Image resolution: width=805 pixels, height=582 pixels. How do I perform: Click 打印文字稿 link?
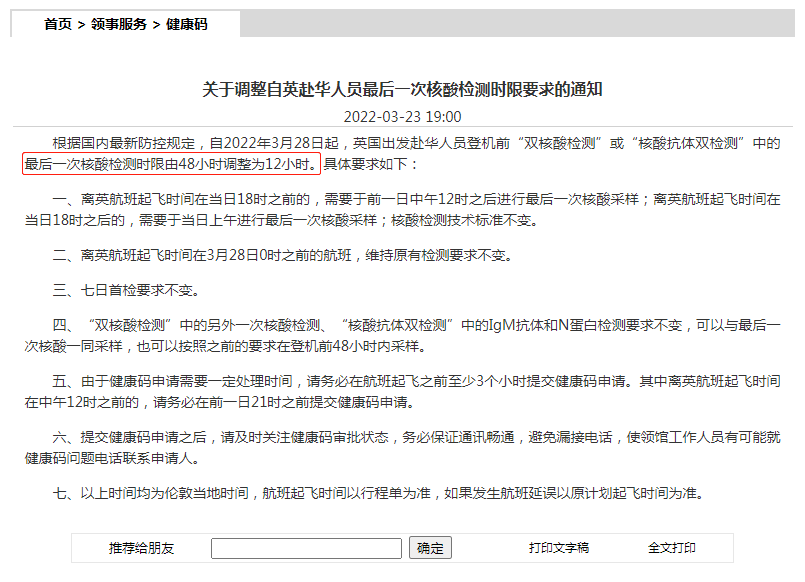click(x=559, y=548)
